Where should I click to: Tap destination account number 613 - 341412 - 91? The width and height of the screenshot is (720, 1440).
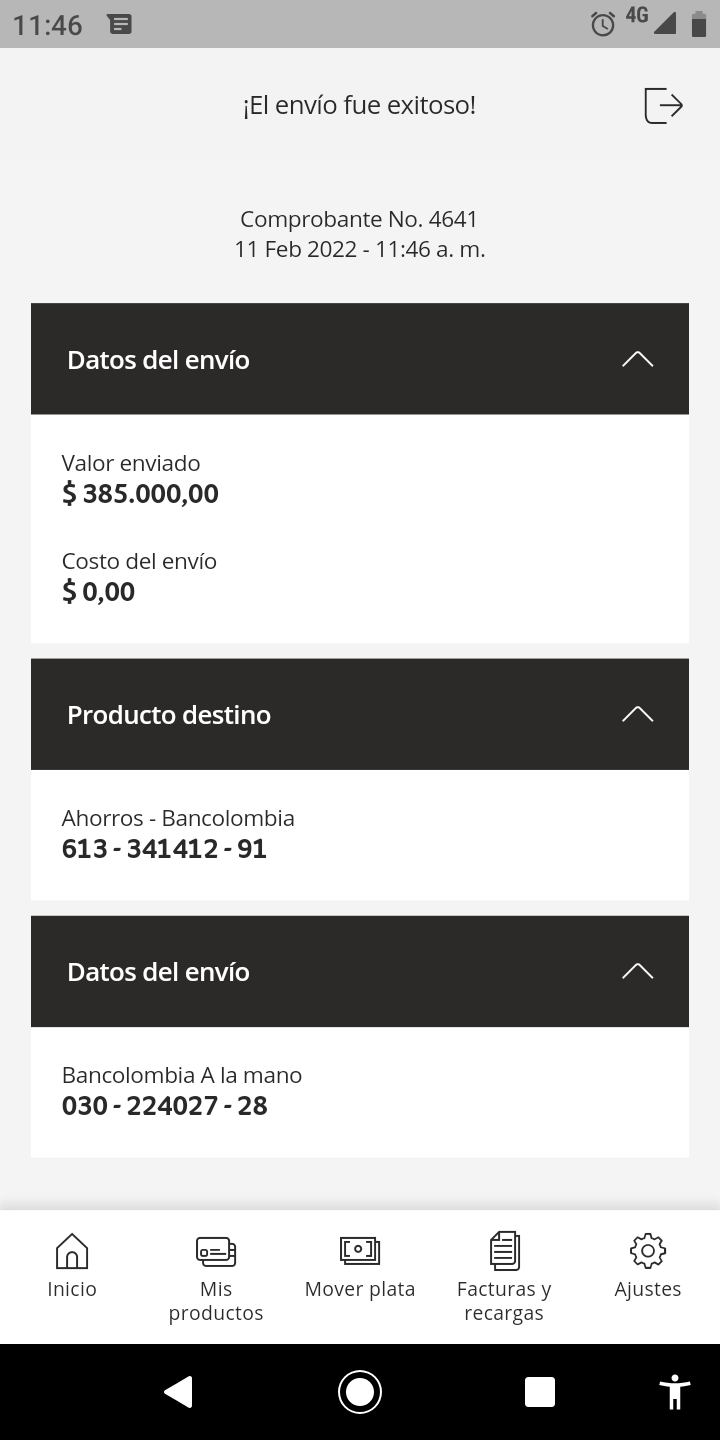click(x=164, y=849)
